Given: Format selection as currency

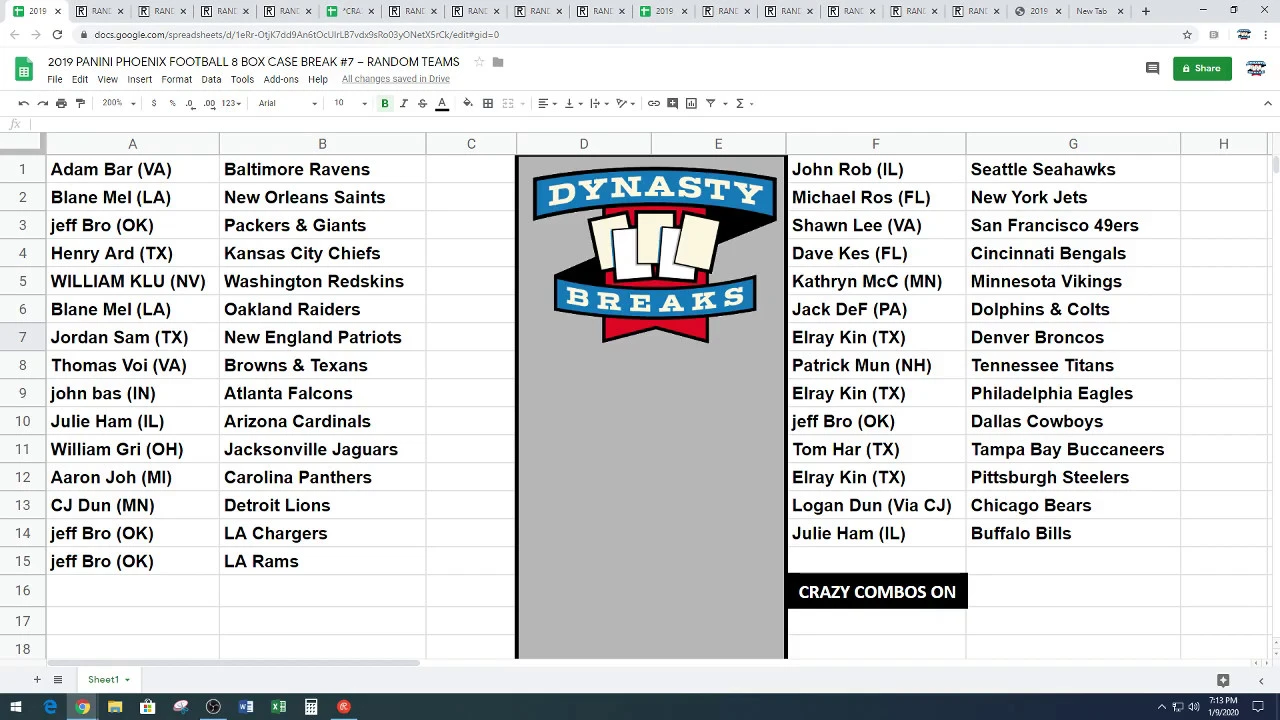Looking at the screenshot, I should tap(153, 103).
